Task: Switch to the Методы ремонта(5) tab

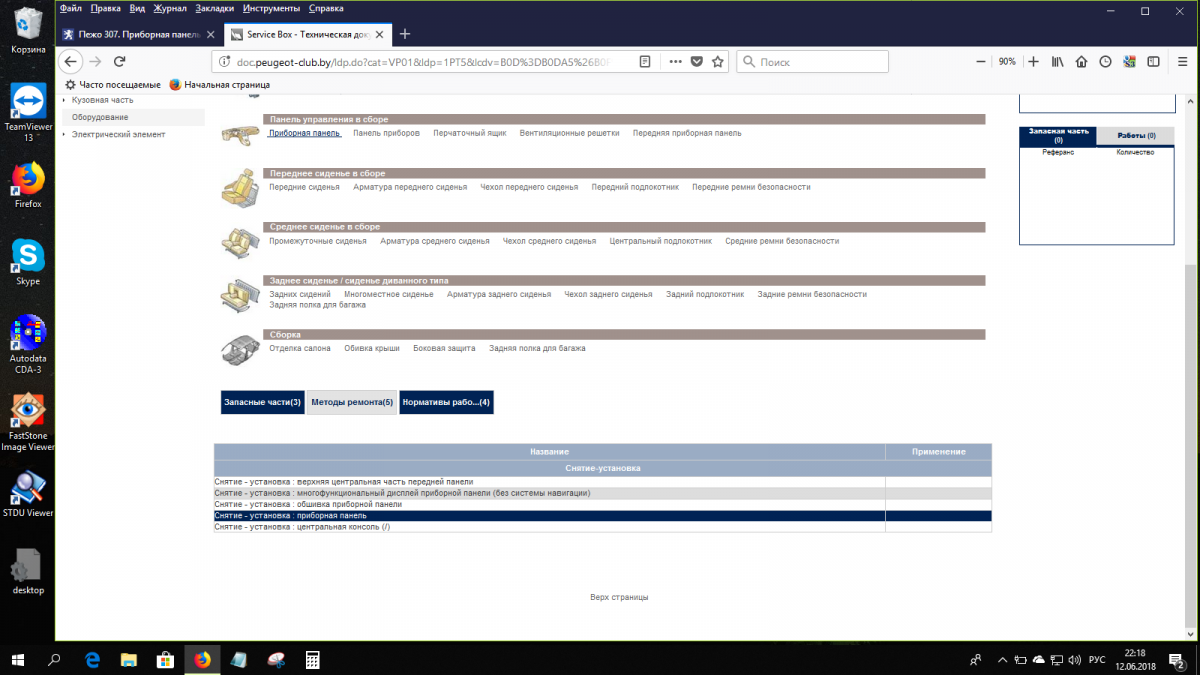Action: coord(352,402)
